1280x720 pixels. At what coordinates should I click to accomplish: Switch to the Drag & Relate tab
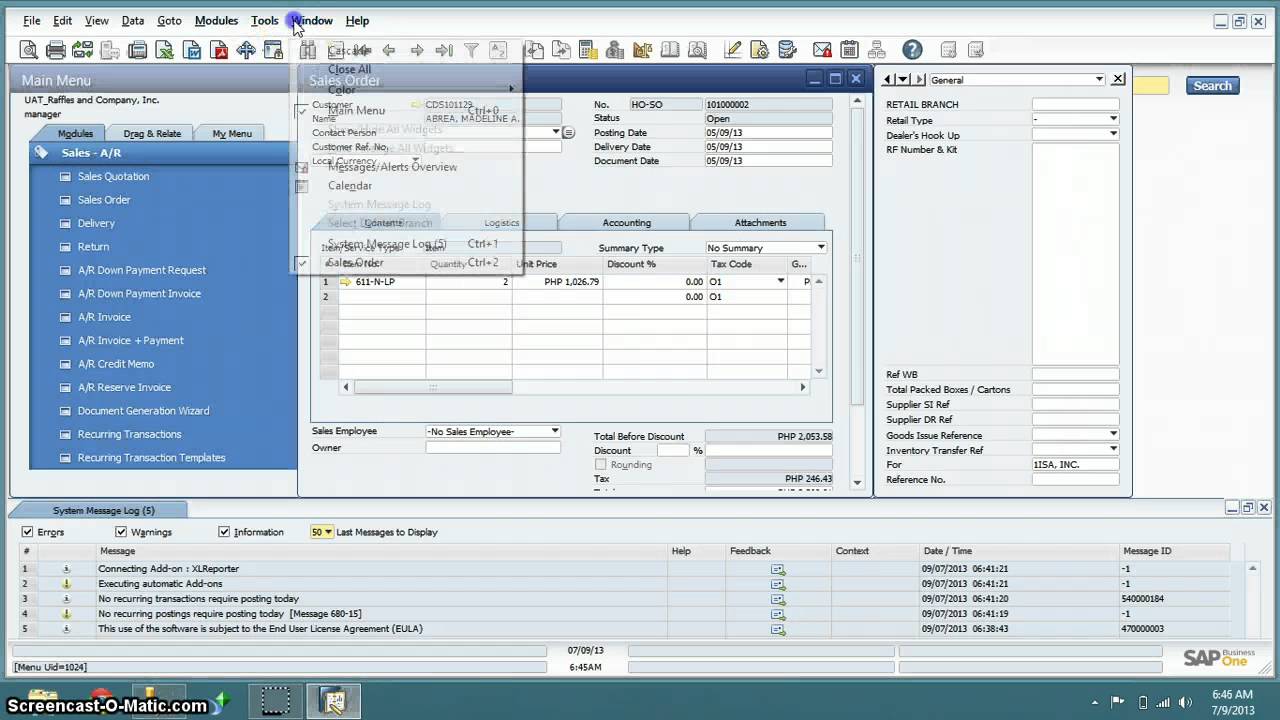tap(152, 134)
